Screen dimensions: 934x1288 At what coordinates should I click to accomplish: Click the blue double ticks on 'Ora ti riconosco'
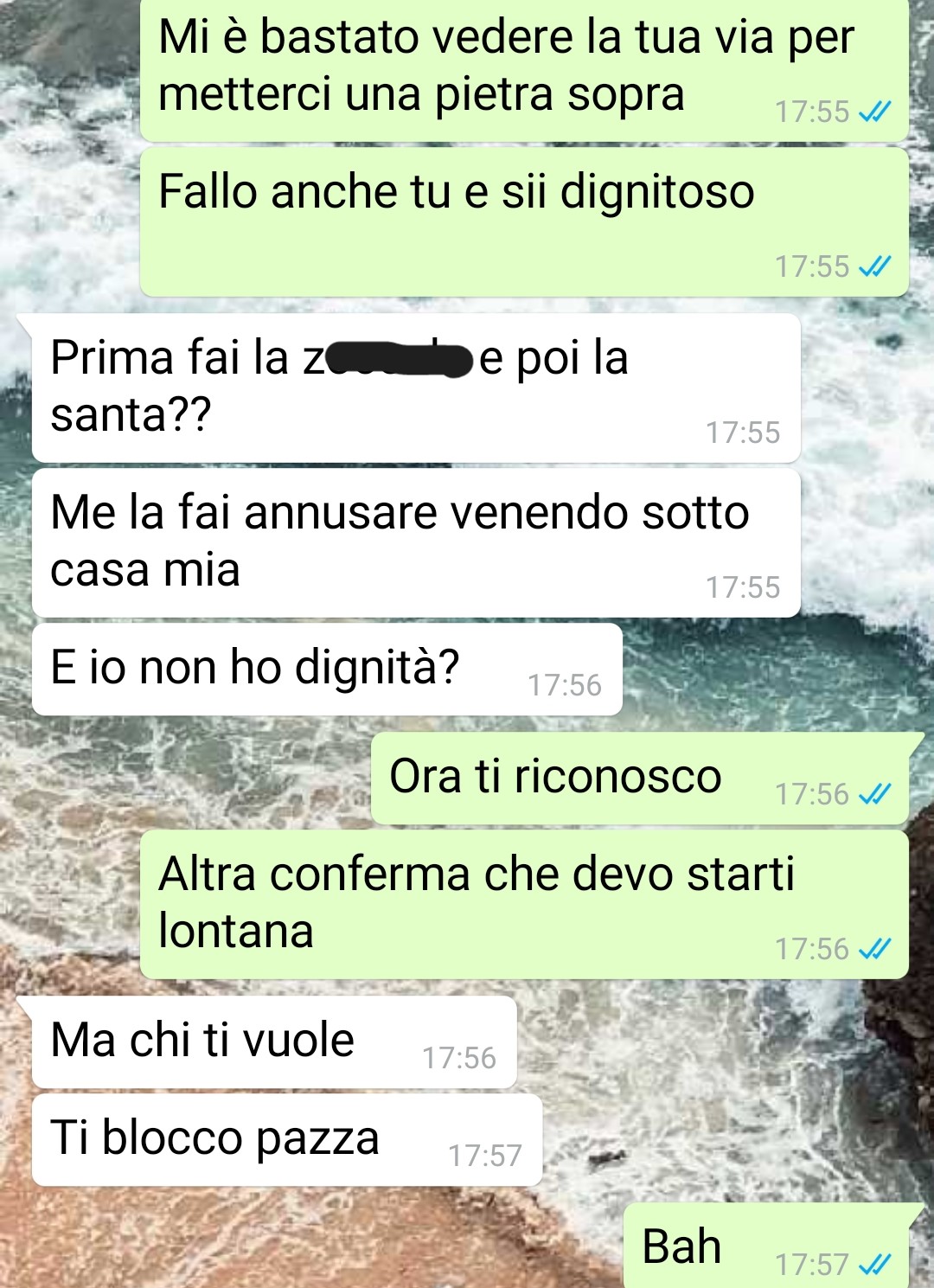(874, 794)
